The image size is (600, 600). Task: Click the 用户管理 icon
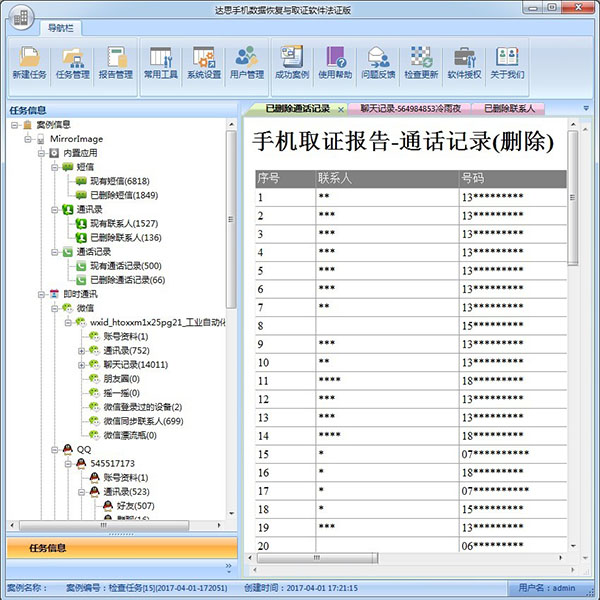point(247,61)
